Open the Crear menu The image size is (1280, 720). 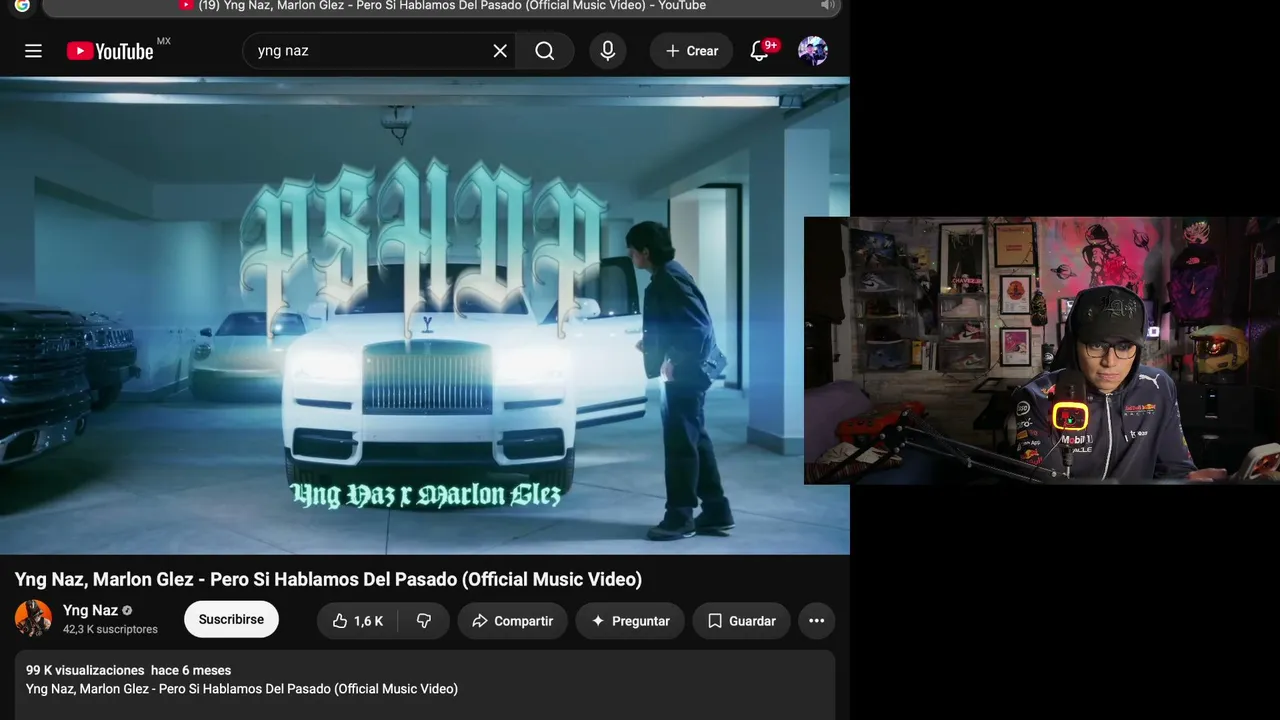(692, 51)
